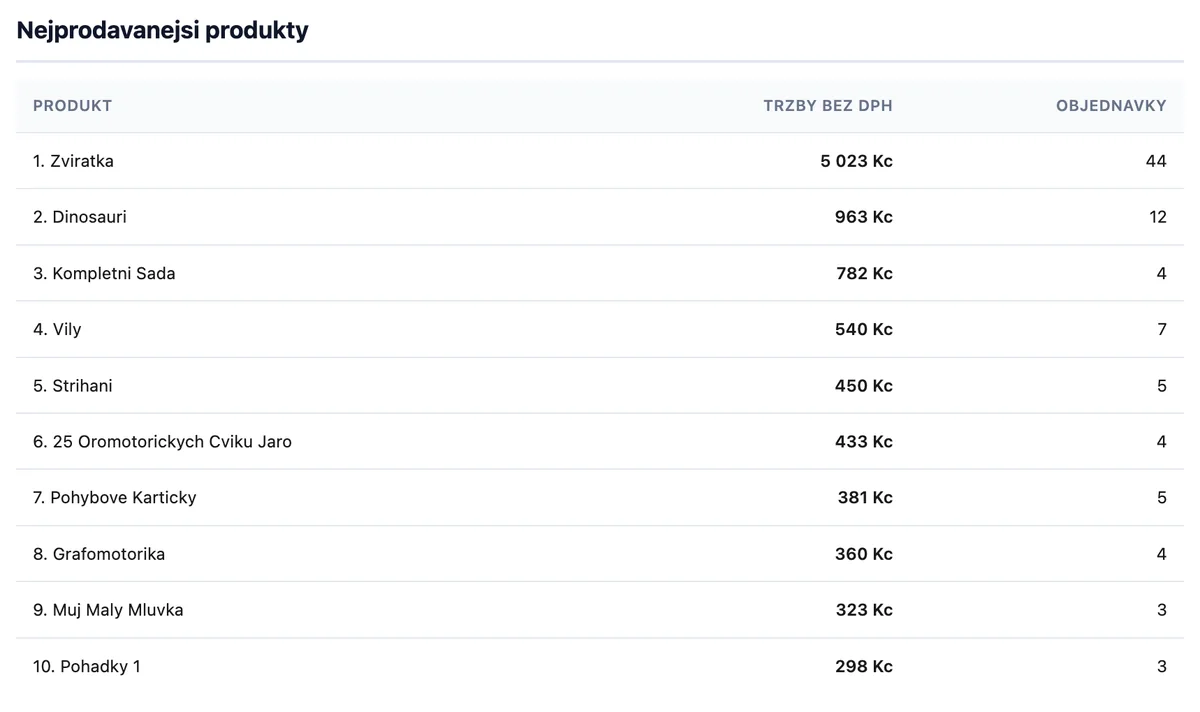Click the 782 Kc revenue value
Screen dimensions: 1200x712
click(x=864, y=273)
